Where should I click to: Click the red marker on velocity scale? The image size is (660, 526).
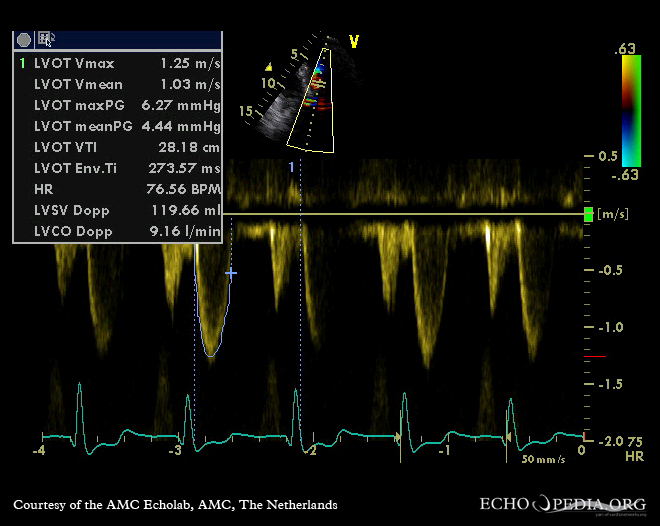pyautogui.click(x=595, y=357)
